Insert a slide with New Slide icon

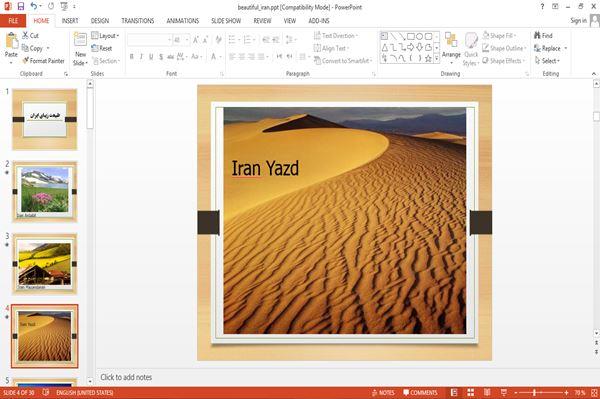[x=80, y=40]
